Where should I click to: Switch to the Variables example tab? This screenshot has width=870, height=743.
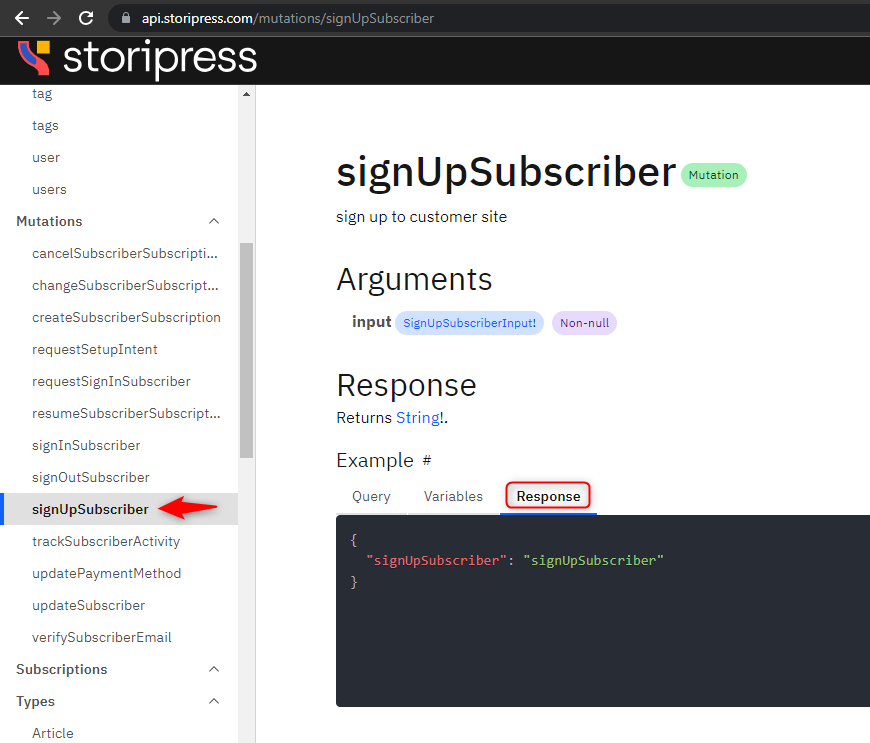pyautogui.click(x=453, y=496)
